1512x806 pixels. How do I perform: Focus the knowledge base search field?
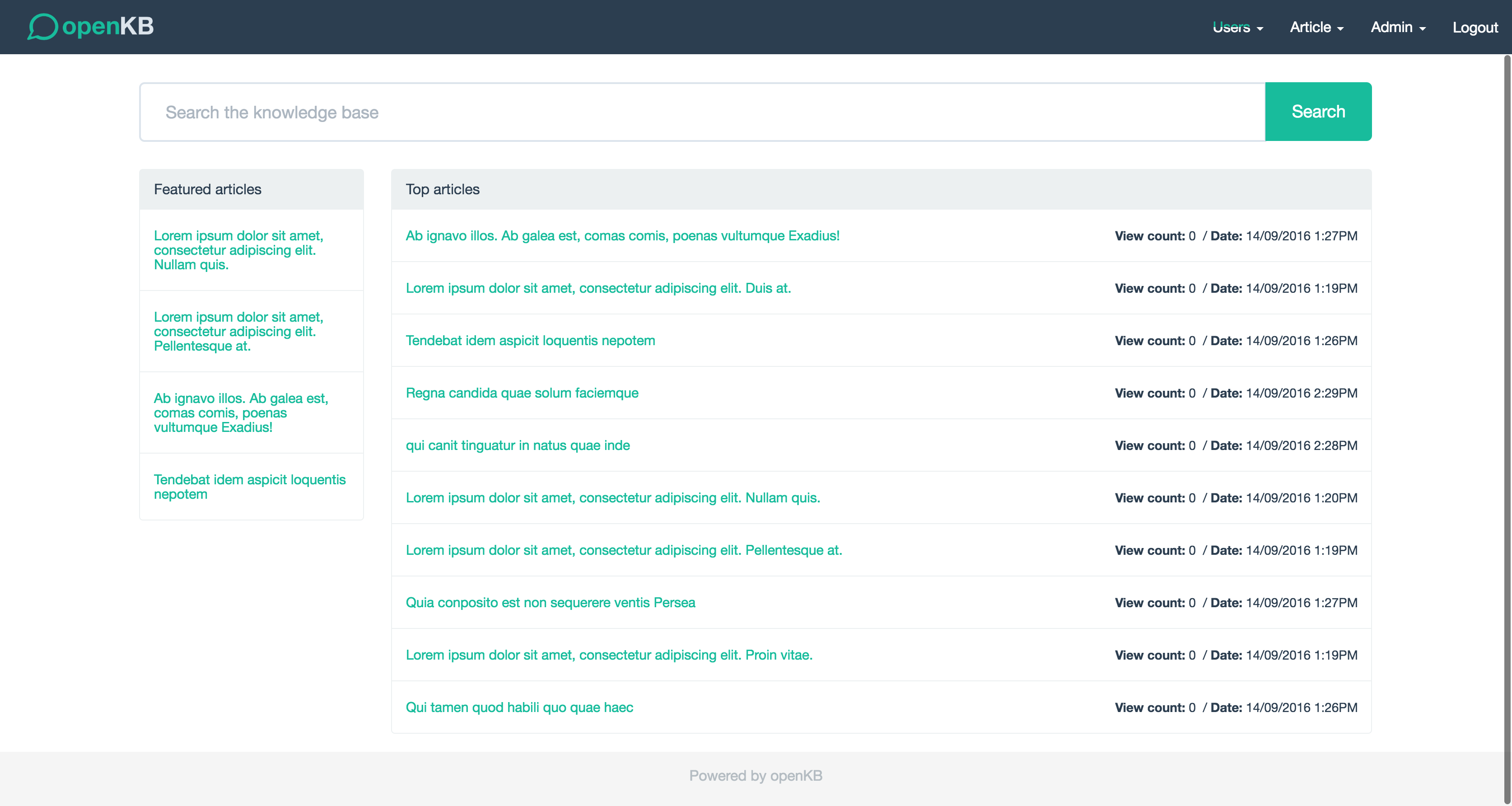[702, 112]
